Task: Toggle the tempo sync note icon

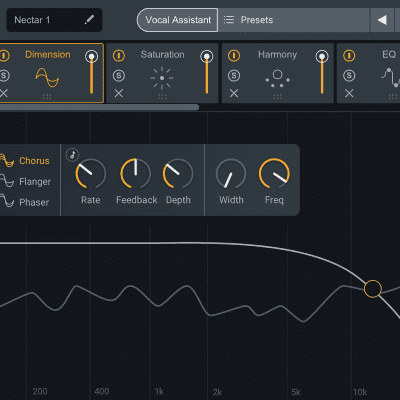Action: (x=72, y=155)
